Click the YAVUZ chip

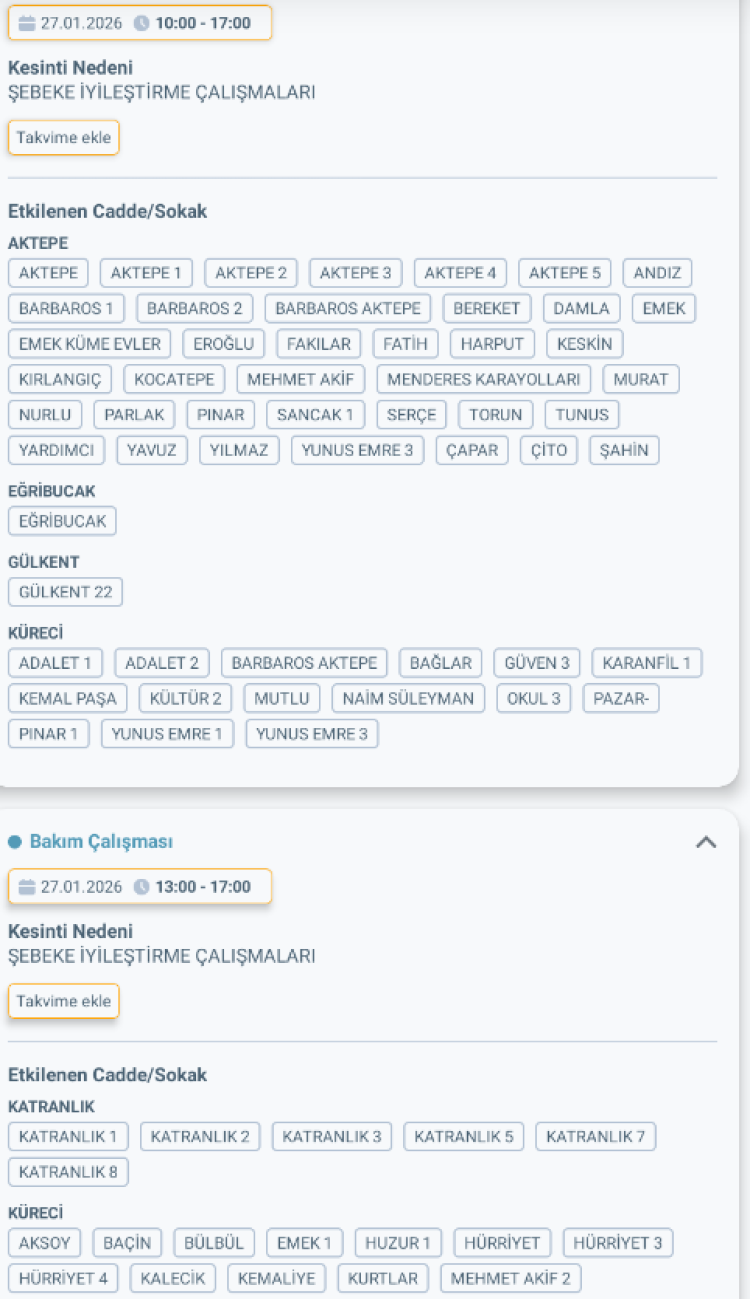click(152, 450)
